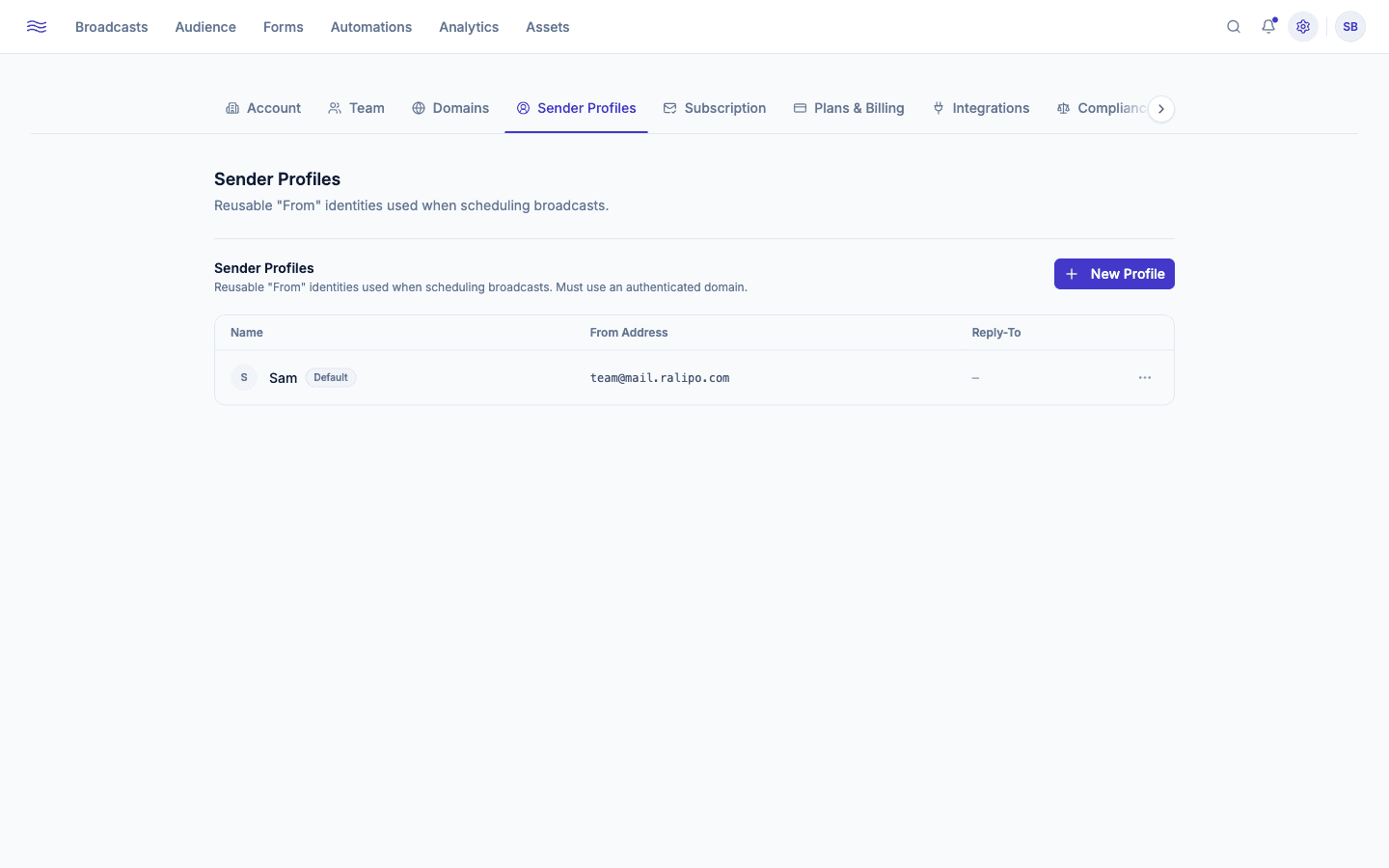Click the S avatar for Sam
The image size is (1389, 868).
click(244, 378)
